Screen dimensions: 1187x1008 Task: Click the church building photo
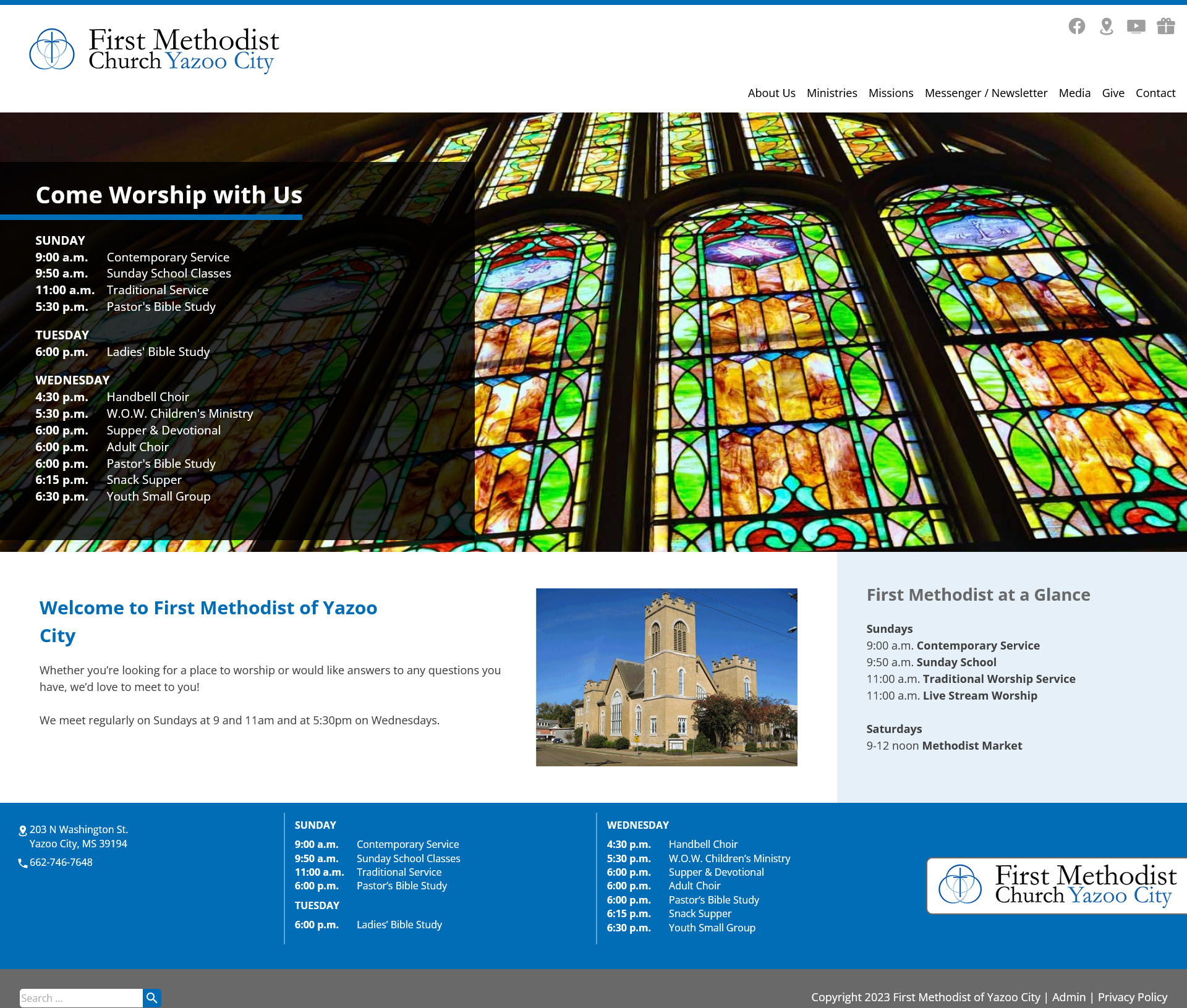[x=666, y=677]
